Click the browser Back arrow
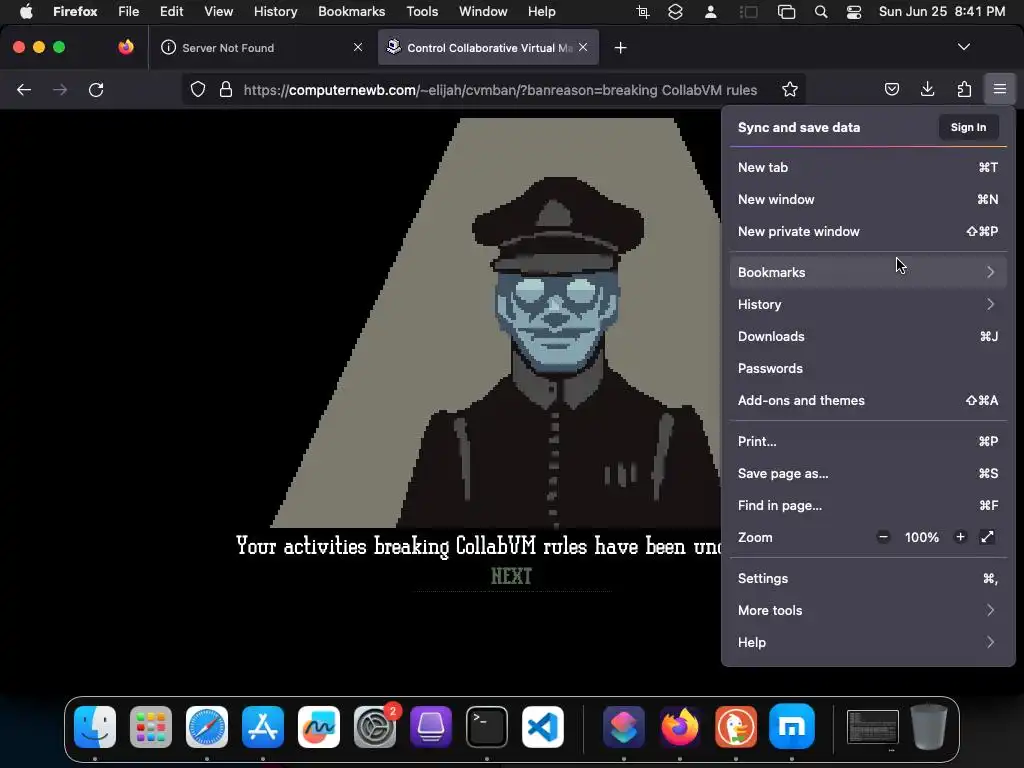1024x768 pixels. [24, 89]
